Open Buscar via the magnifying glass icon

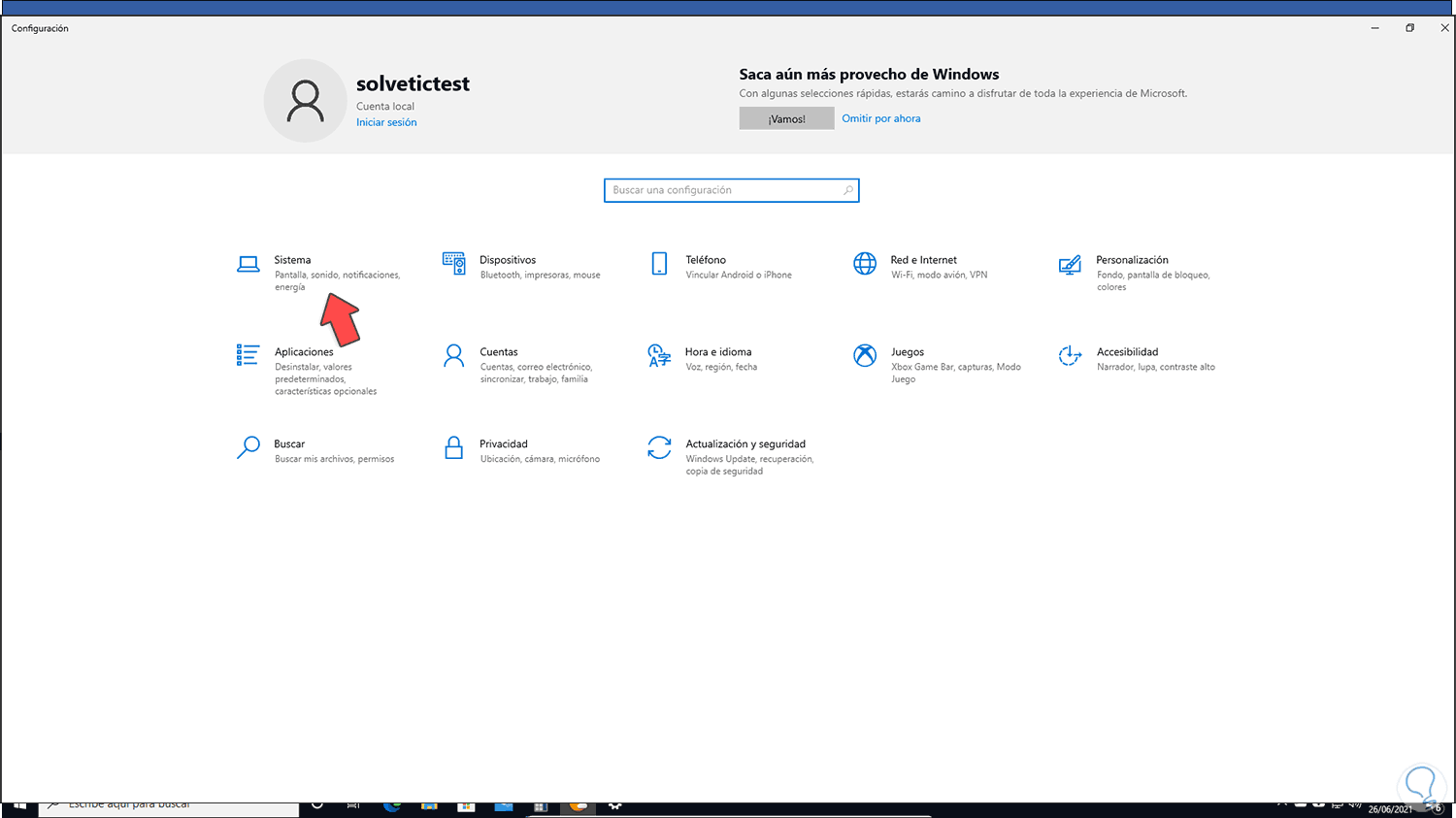coord(248,447)
